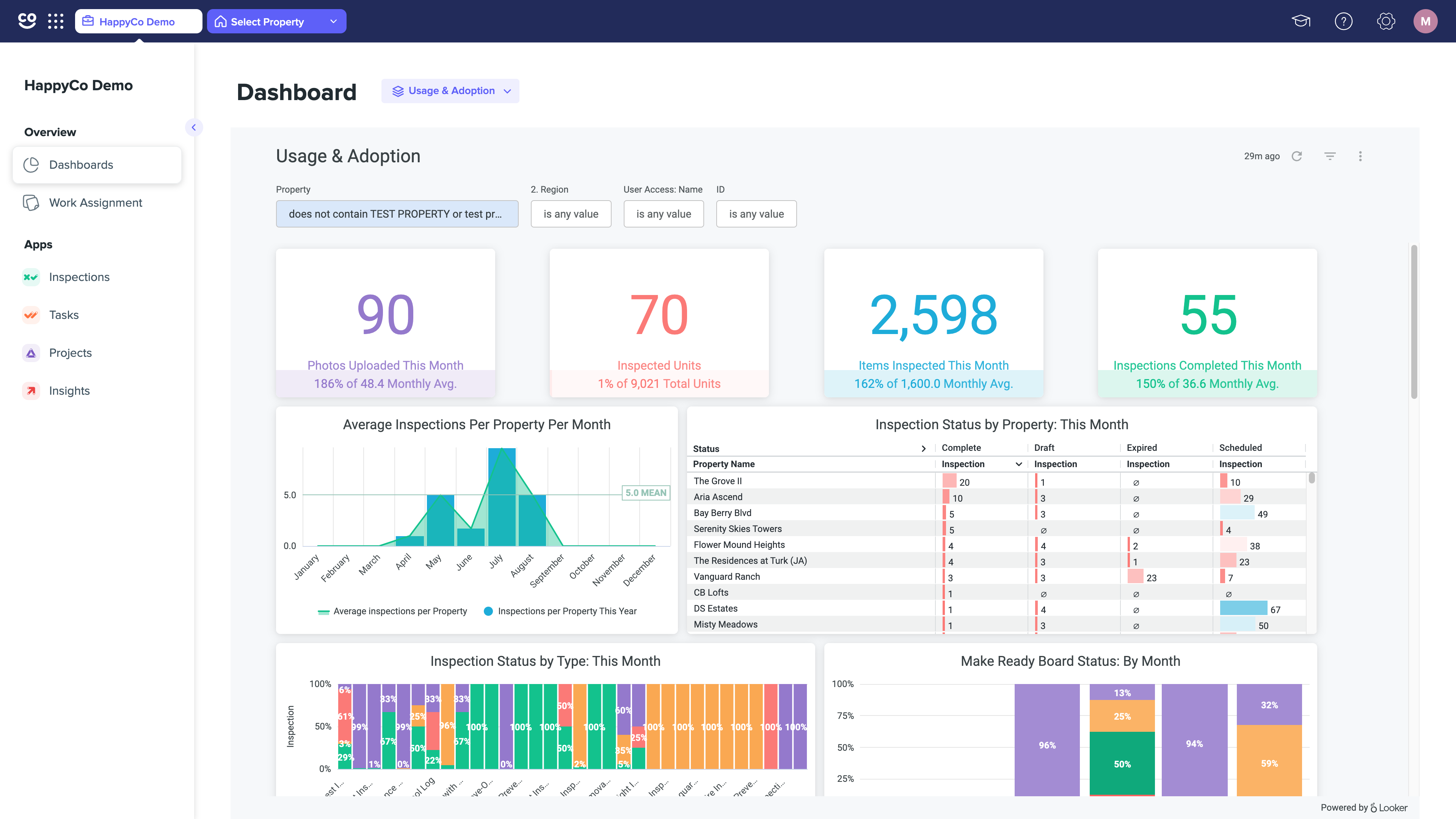Click the Projects app icon
The height and width of the screenshot is (819, 1456).
coord(31,353)
